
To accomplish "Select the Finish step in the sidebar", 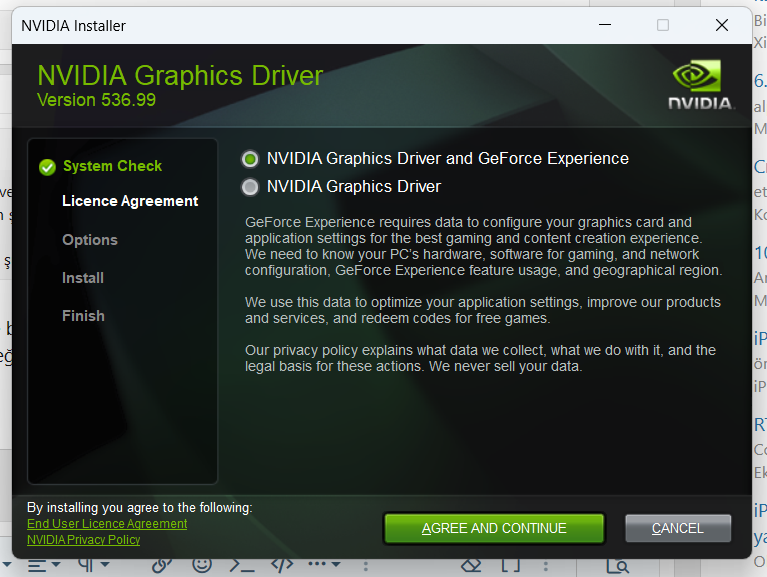I will coord(83,316).
